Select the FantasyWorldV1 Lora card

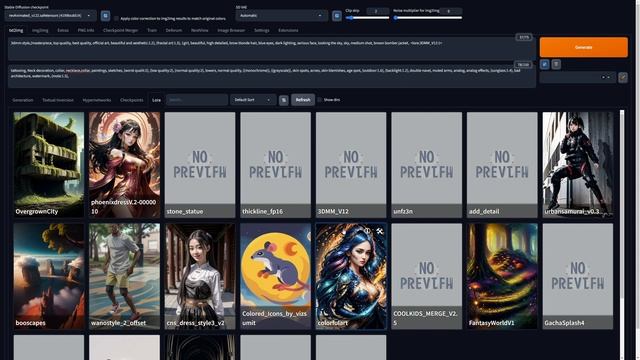click(502, 276)
